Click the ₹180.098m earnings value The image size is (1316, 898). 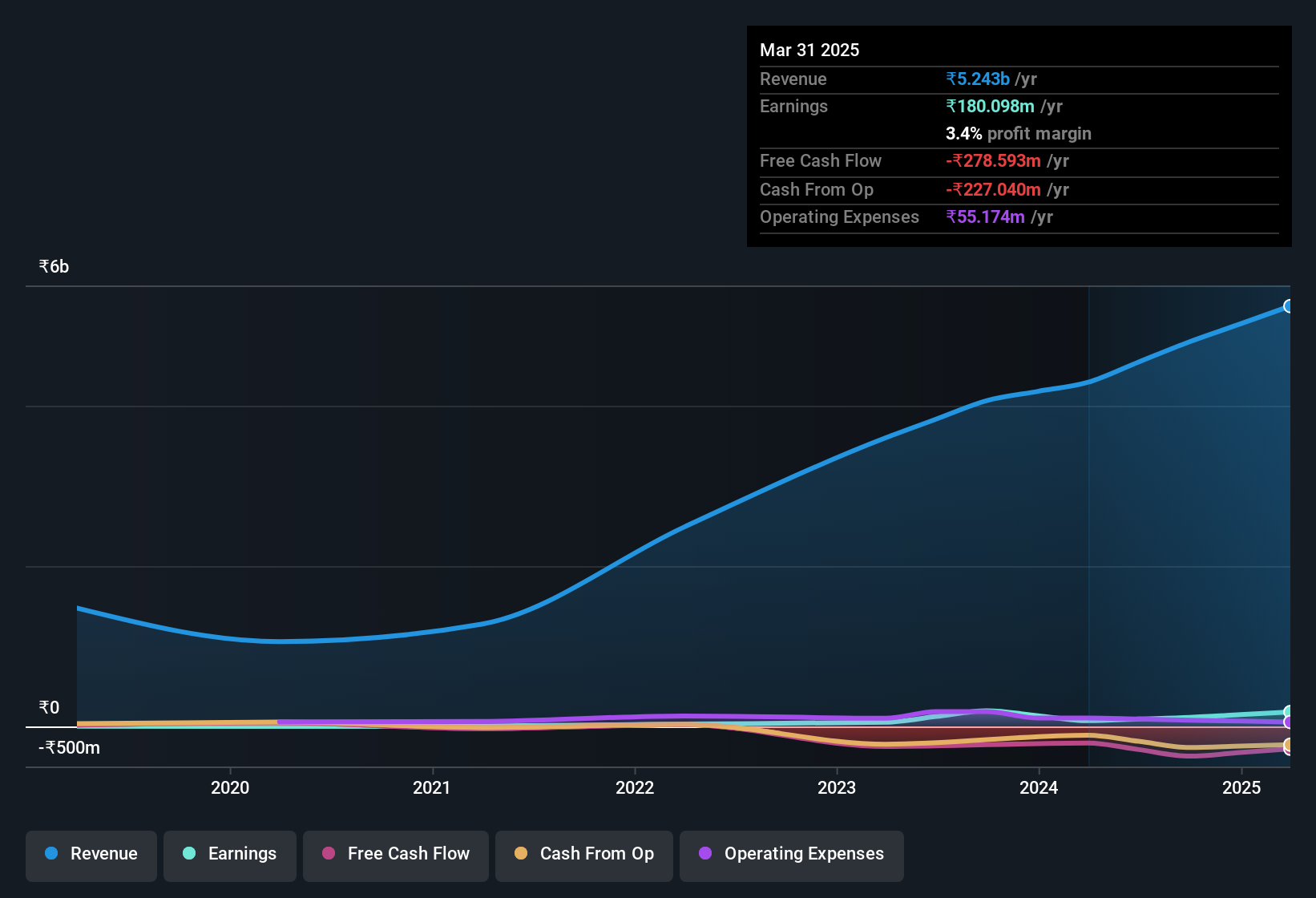pyautogui.click(x=990, y=107)
